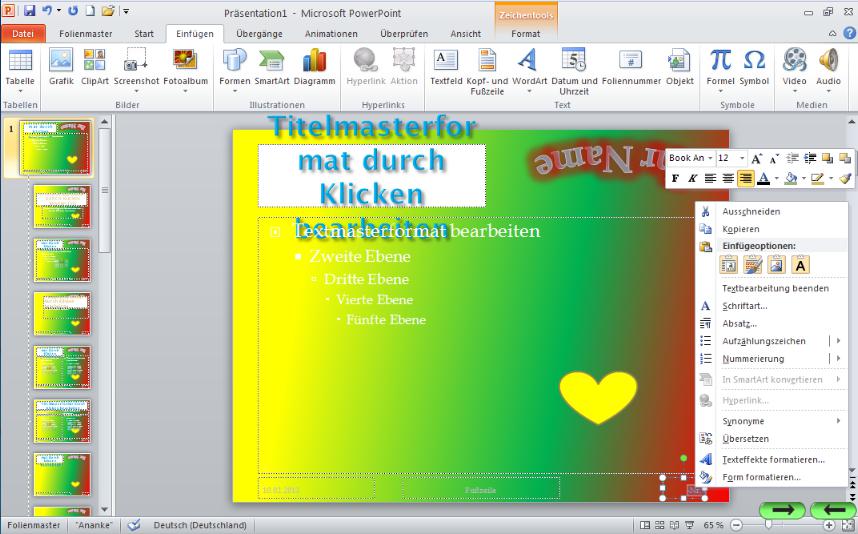Toggle the highlighted justify alignment button
The height and width of the screenshot is (534, 858).
coord(745,179)
